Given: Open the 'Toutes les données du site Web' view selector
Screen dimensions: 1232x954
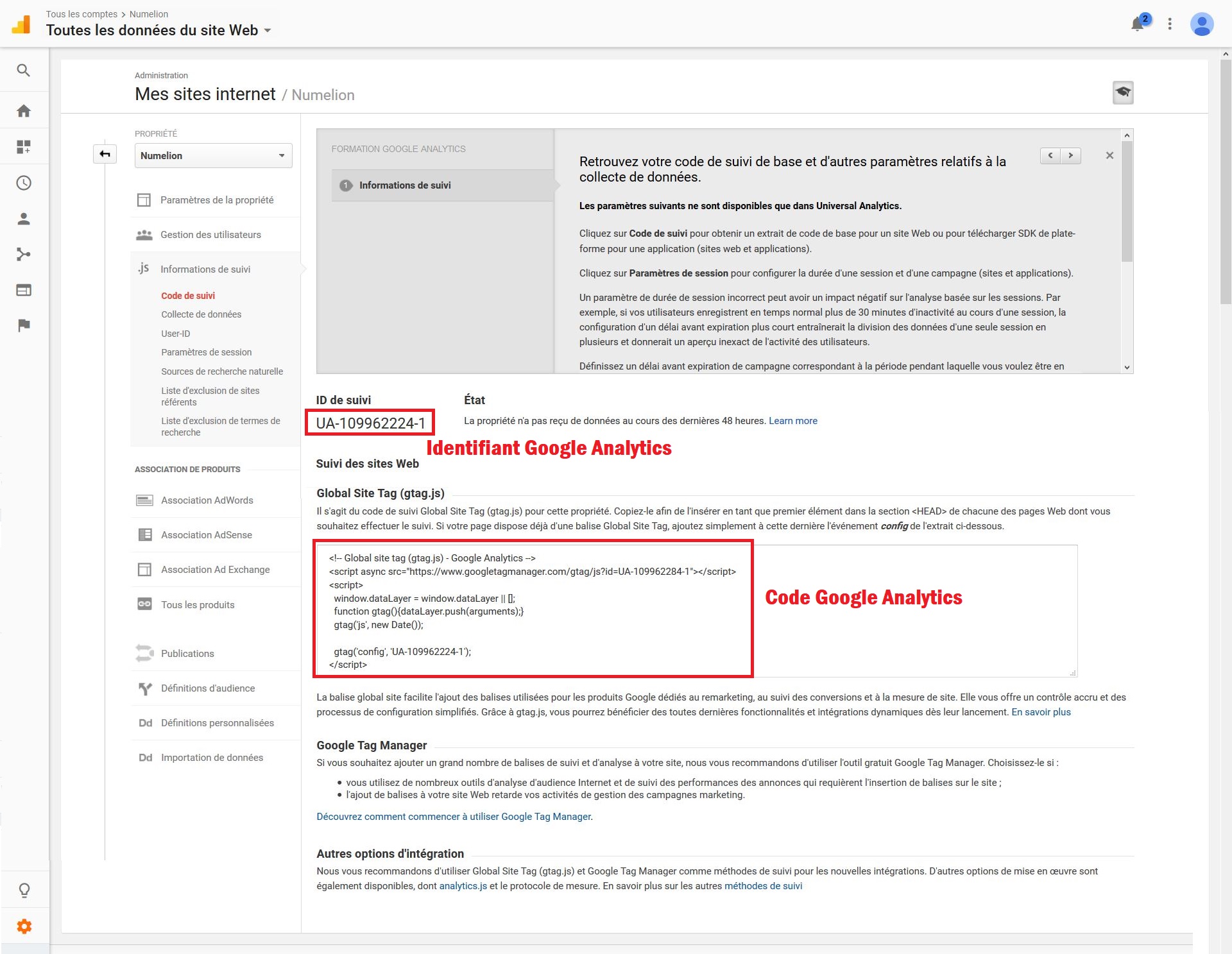Looking at the screenshot, I should (x=158, y=30).
